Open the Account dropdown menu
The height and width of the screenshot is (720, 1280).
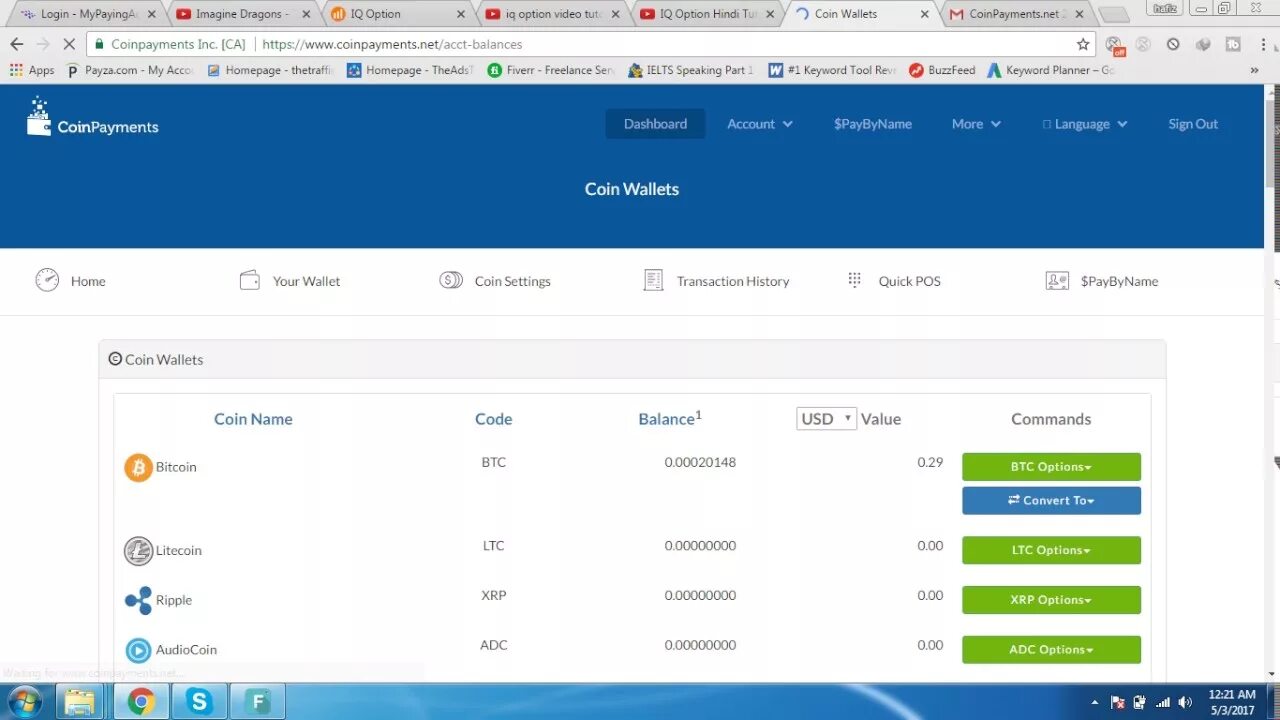tap(760, 124)
